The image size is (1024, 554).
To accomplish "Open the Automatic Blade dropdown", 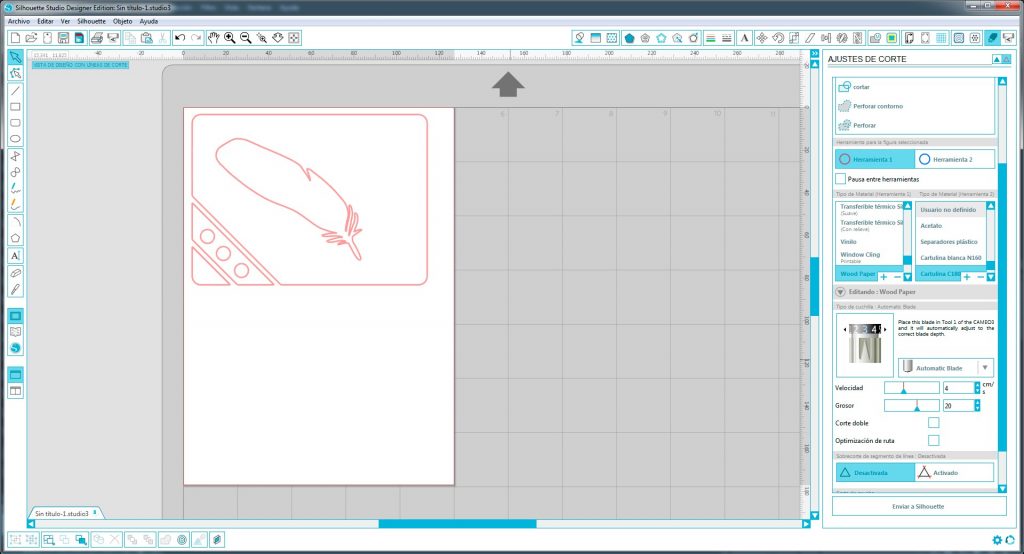I will (946, 368).
